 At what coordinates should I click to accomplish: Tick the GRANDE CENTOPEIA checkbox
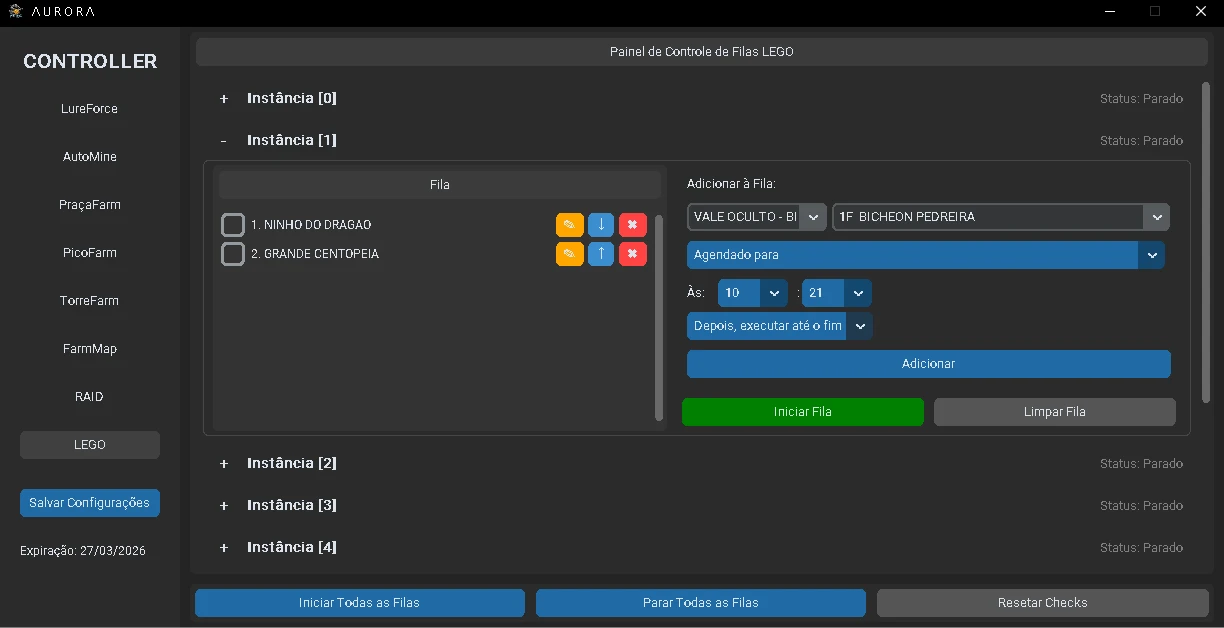[233, 254]
